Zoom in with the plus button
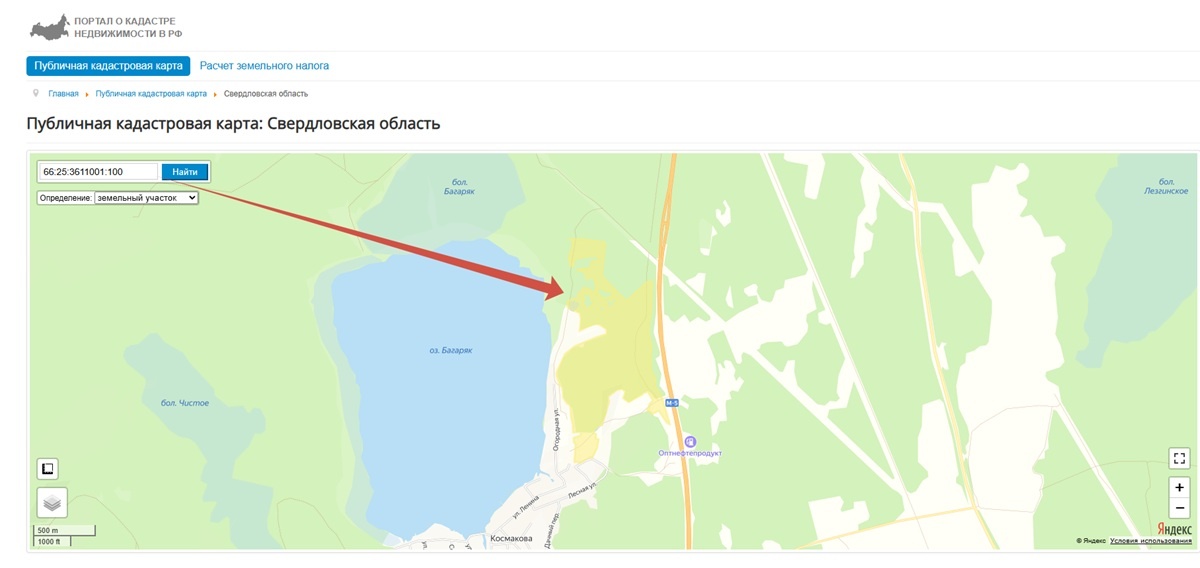1200x568 pixels. [x=1179, y=487]
